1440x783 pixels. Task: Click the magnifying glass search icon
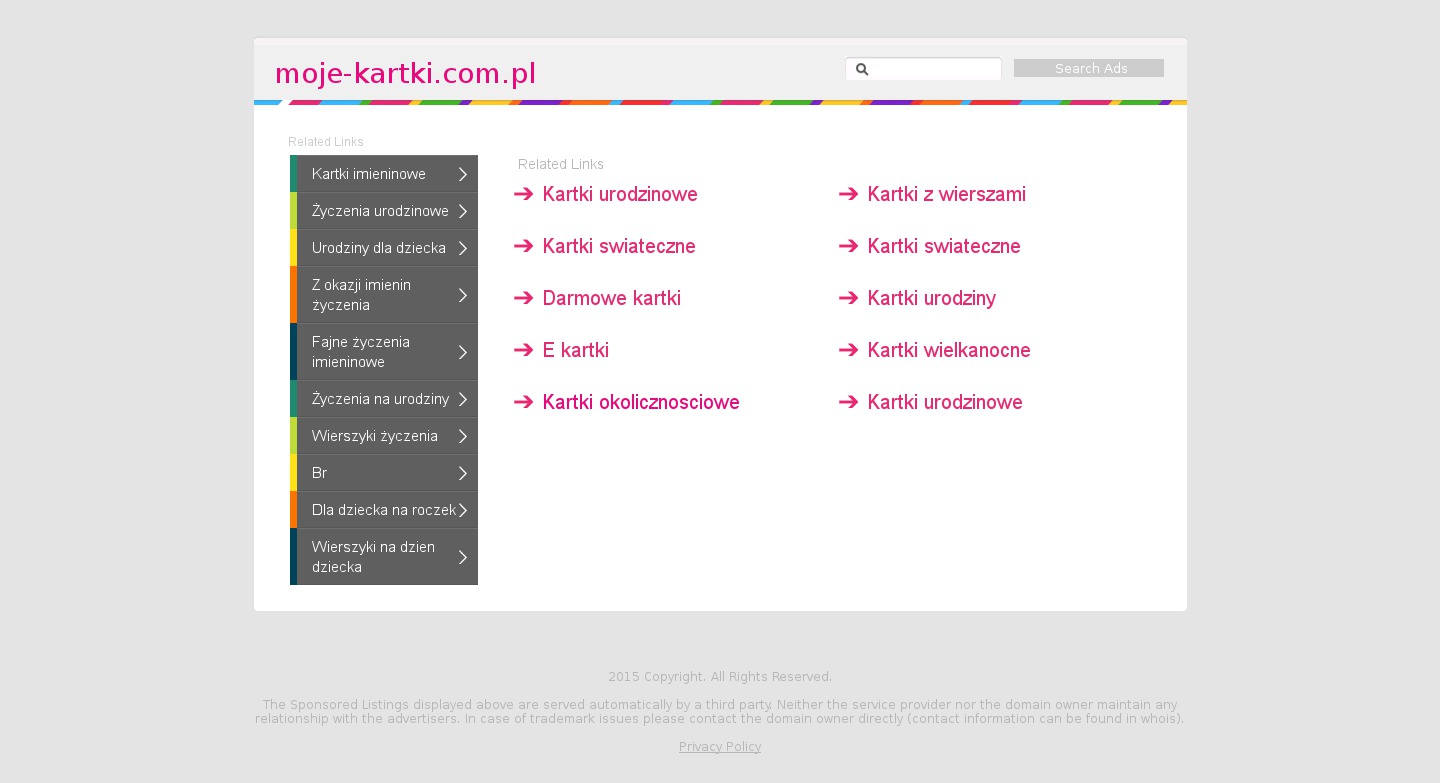click(862, 69)
